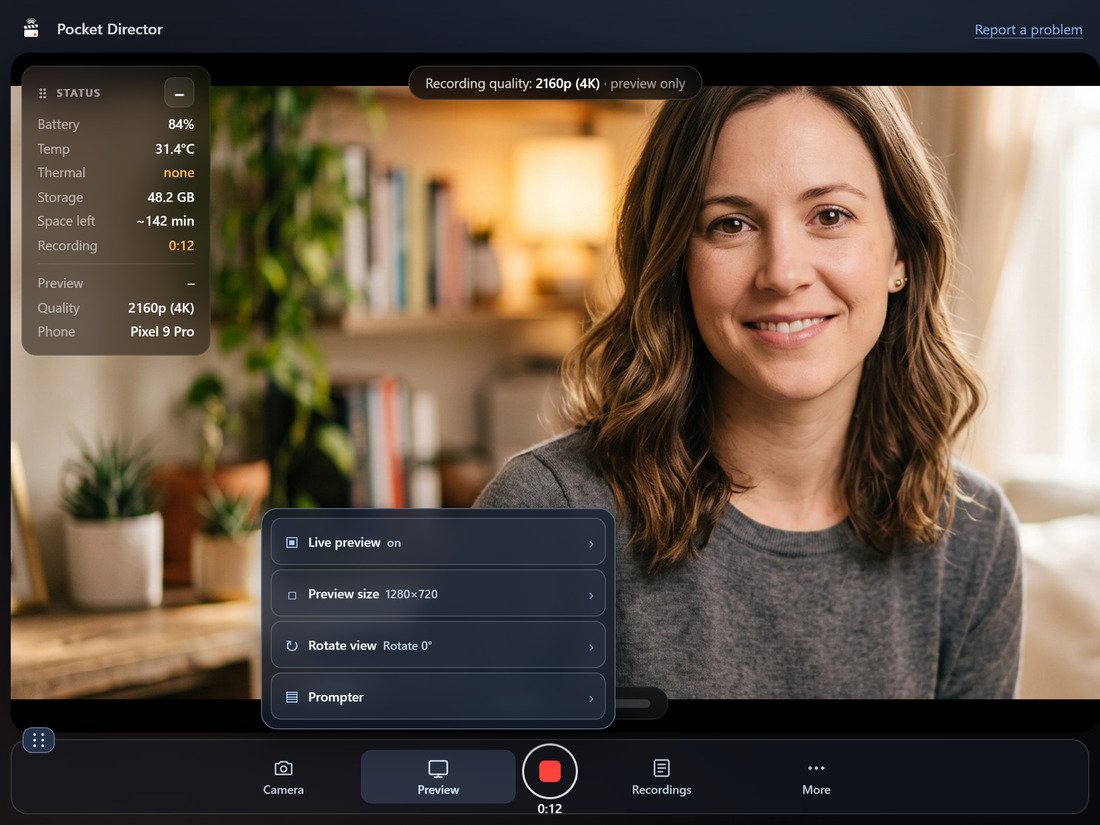The image size is (1100, 825).
Task: Open the Report a problem link
Action: click(x=1028, y=29)
